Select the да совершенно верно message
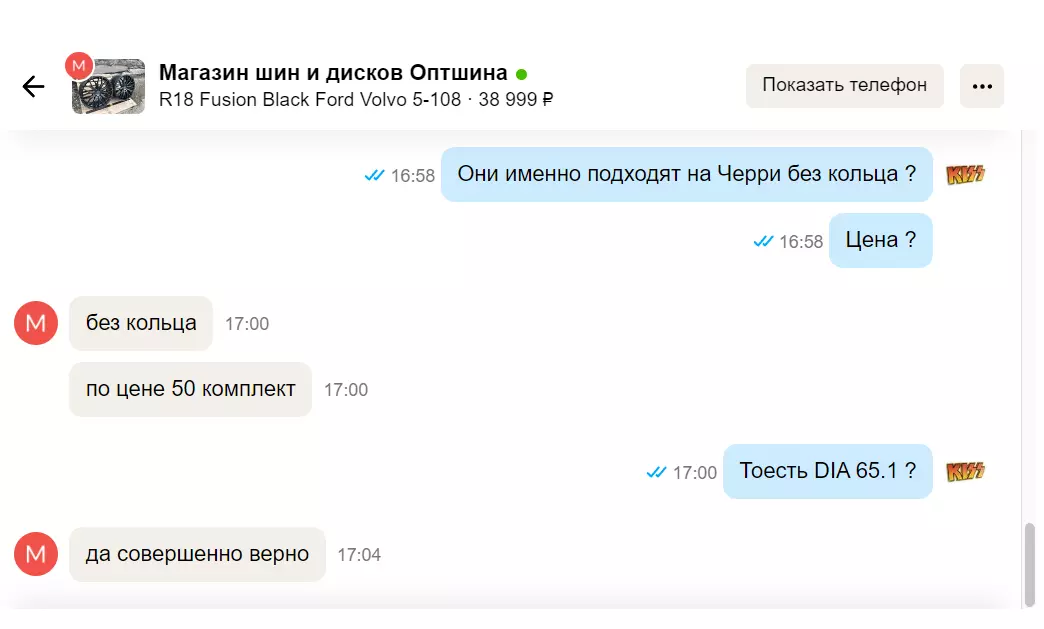 [197, 554]
